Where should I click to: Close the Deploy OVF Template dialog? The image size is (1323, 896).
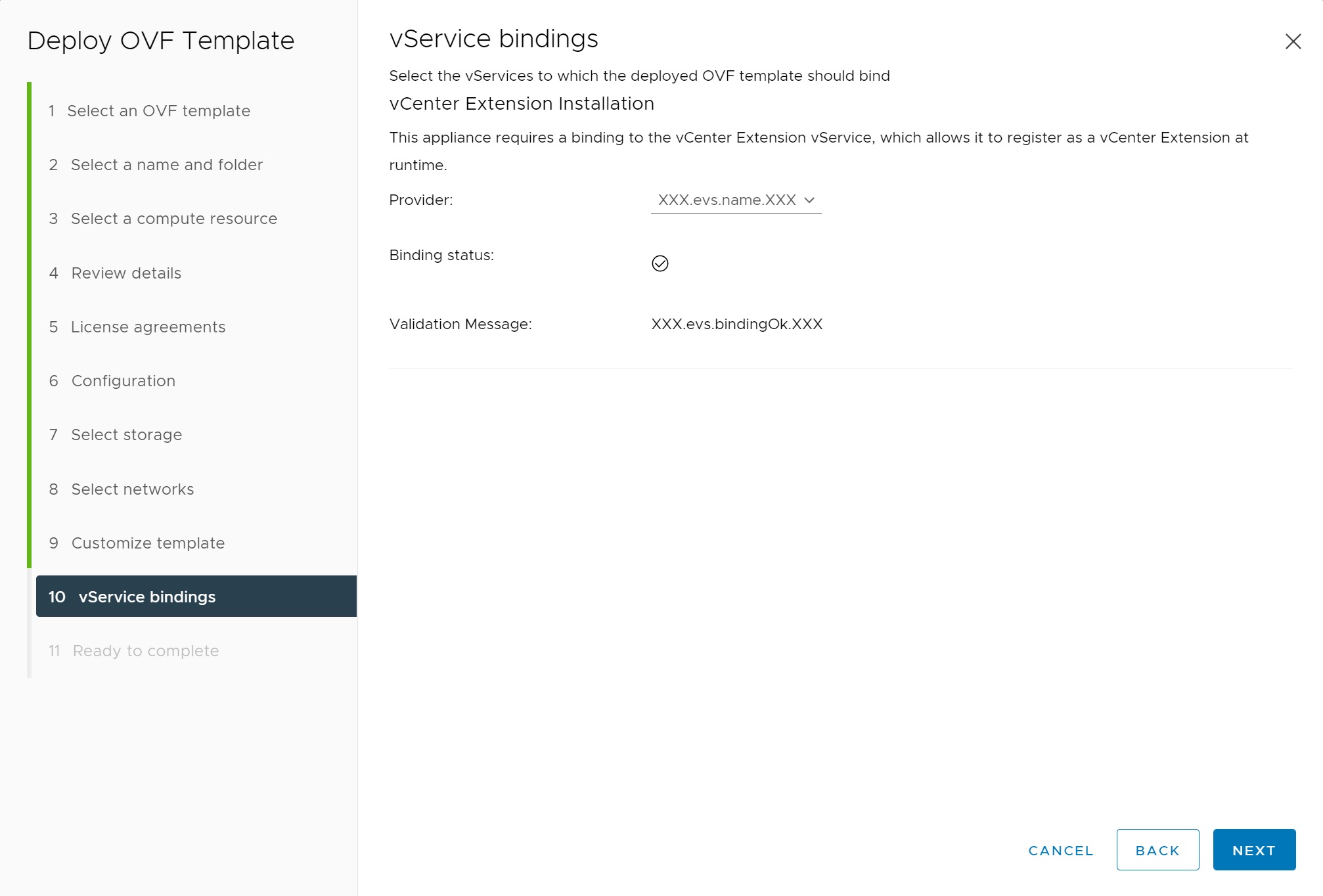[x=1292, y=41]
